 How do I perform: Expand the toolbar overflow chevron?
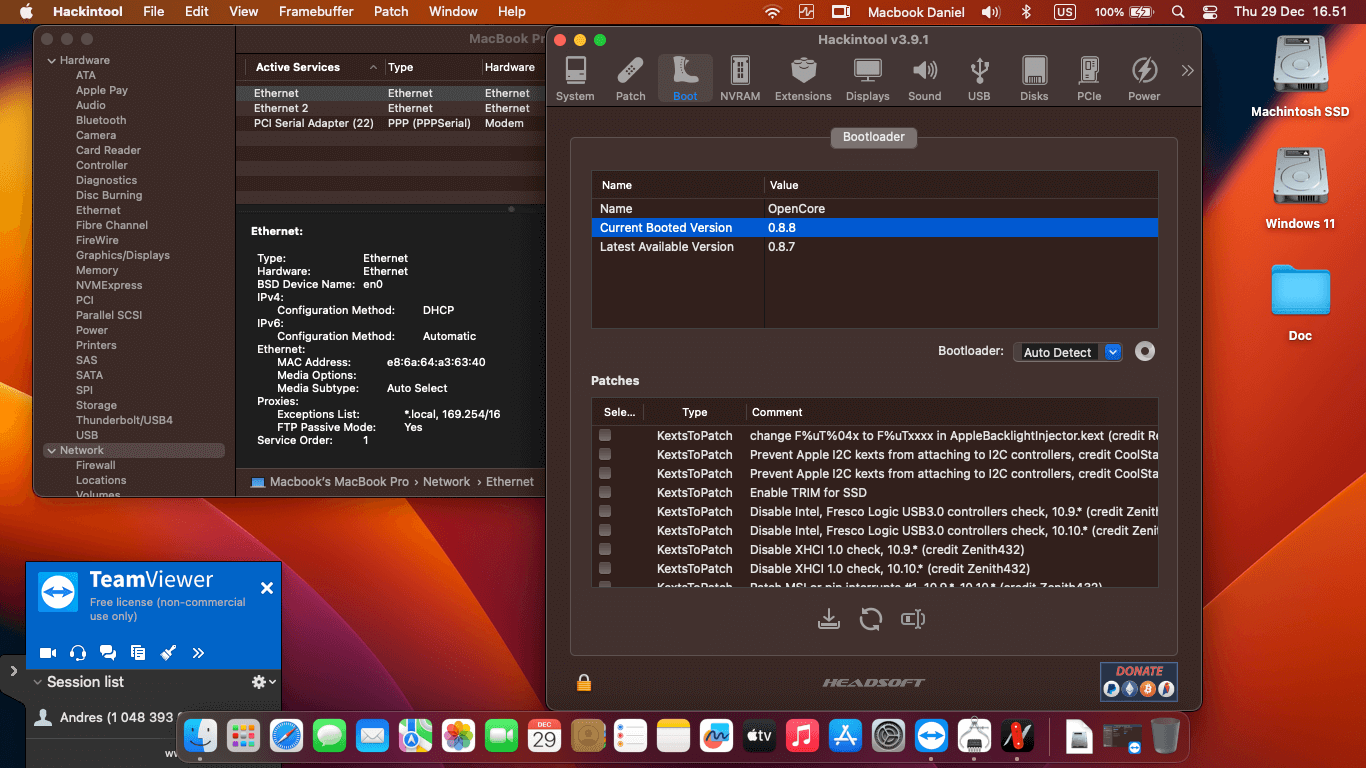[1187, 71]
